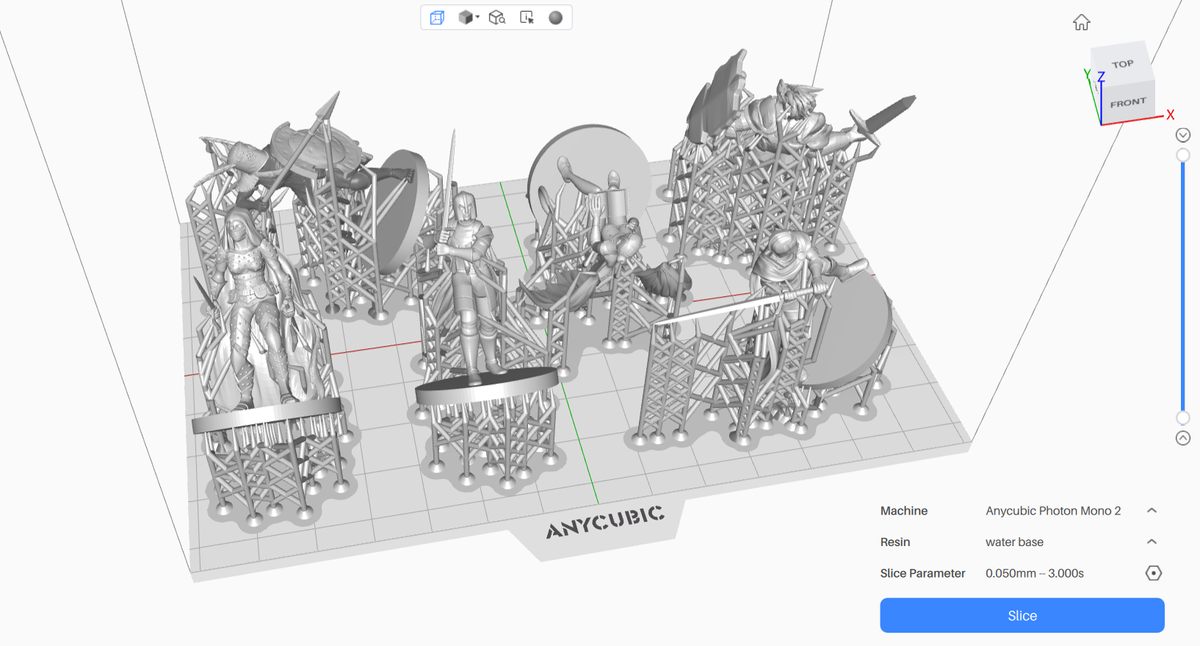Reset the view with the home icon
Image resolution: width=1200 pixels, height=646 pixels.
pyautogui.click(x=1081, y=22)
